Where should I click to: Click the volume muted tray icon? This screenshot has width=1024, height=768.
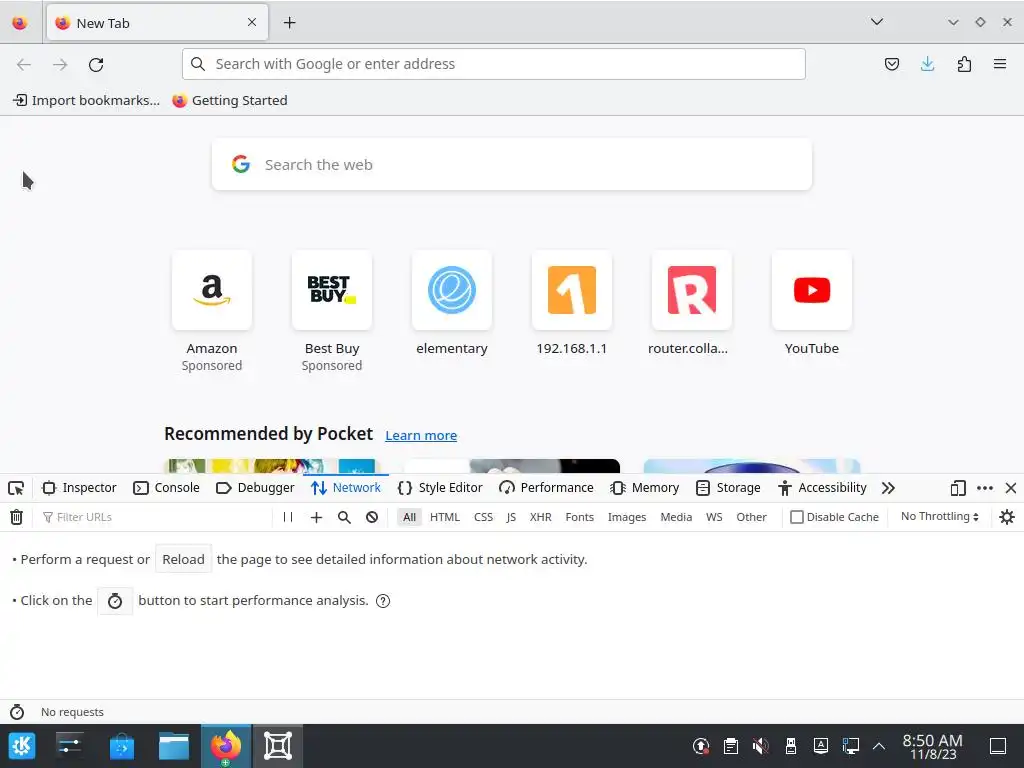[760, 746]
